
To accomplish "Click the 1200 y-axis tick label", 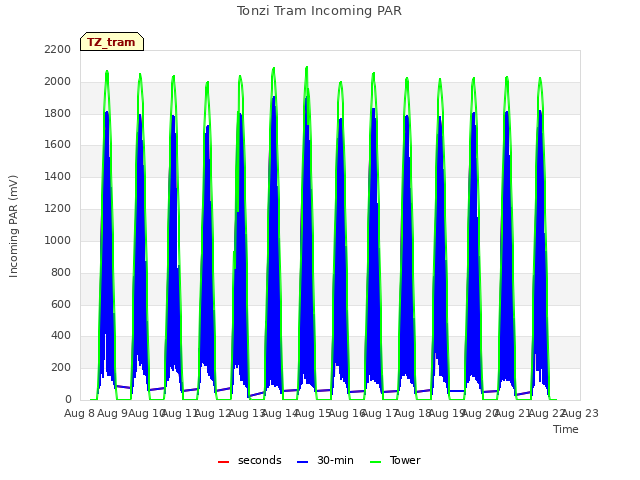I will [x=58, y=208].
